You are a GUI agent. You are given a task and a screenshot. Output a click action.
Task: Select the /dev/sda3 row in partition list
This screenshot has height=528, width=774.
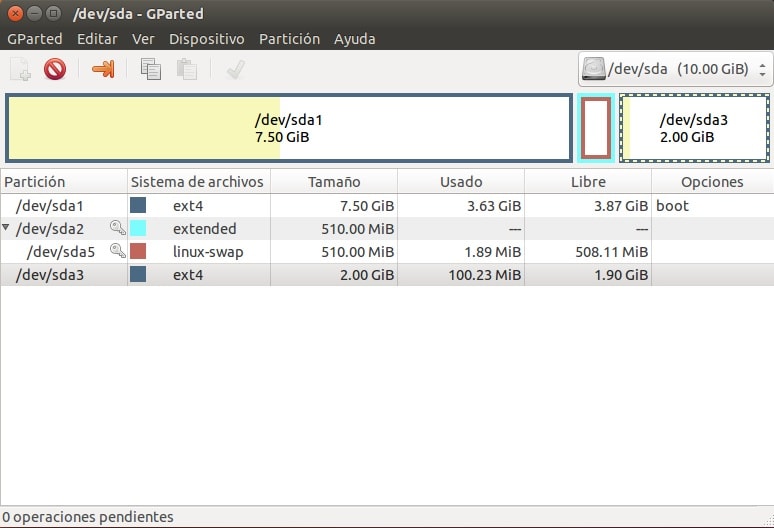coord(387,274)
